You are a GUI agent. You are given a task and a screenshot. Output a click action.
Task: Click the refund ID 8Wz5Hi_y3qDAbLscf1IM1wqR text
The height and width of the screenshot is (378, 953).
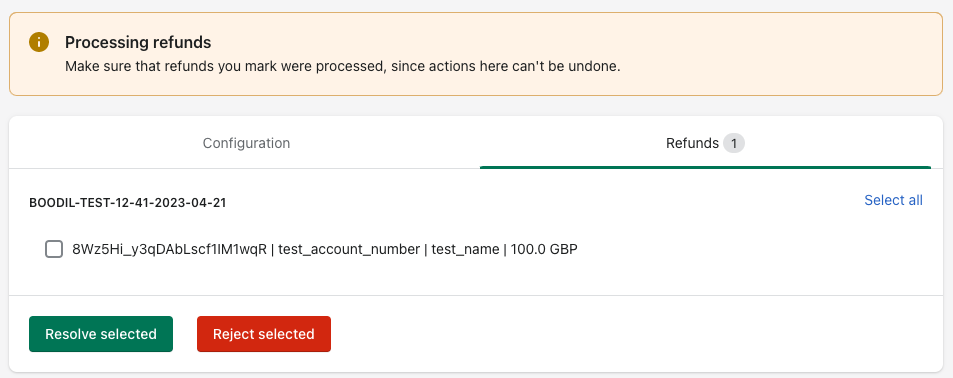(170, 249)
